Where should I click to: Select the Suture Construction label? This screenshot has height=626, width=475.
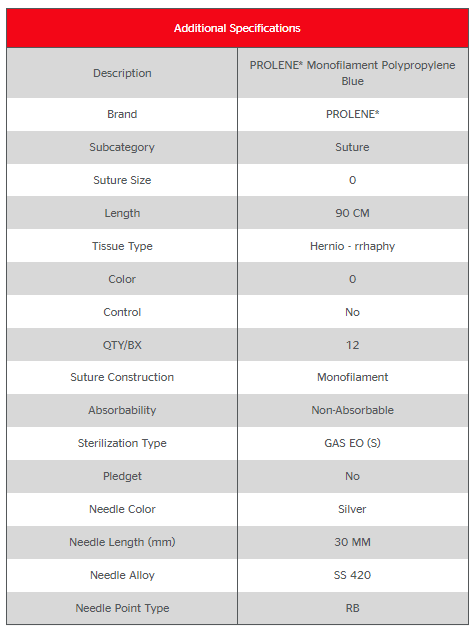coord(122,377)
